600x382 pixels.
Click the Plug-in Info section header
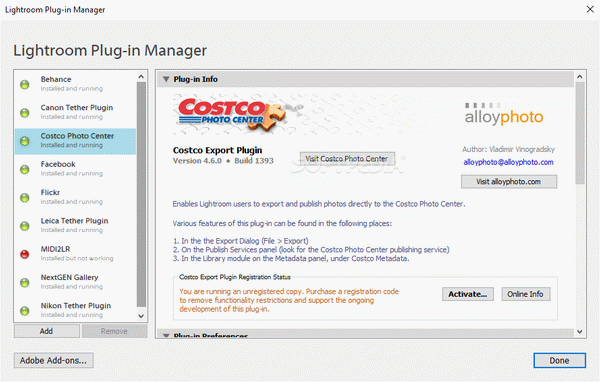[365, 79]
